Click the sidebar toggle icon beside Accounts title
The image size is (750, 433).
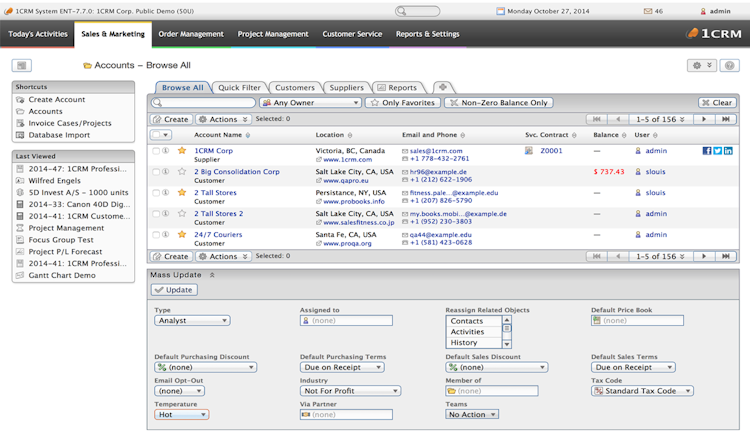pyautogui.click(x=22, y=66)
